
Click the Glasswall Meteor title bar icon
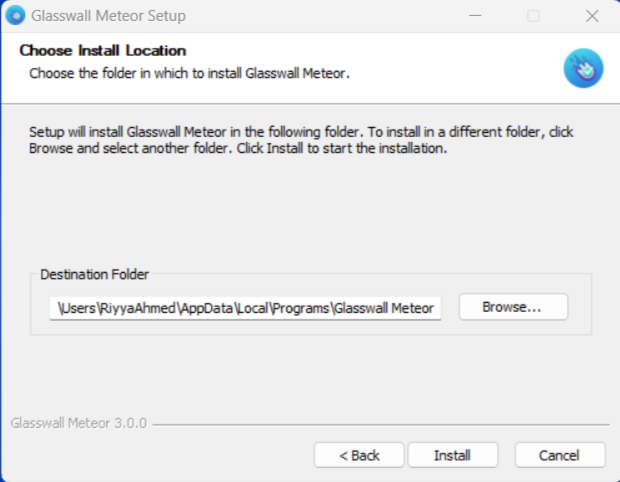coord(16,16)
